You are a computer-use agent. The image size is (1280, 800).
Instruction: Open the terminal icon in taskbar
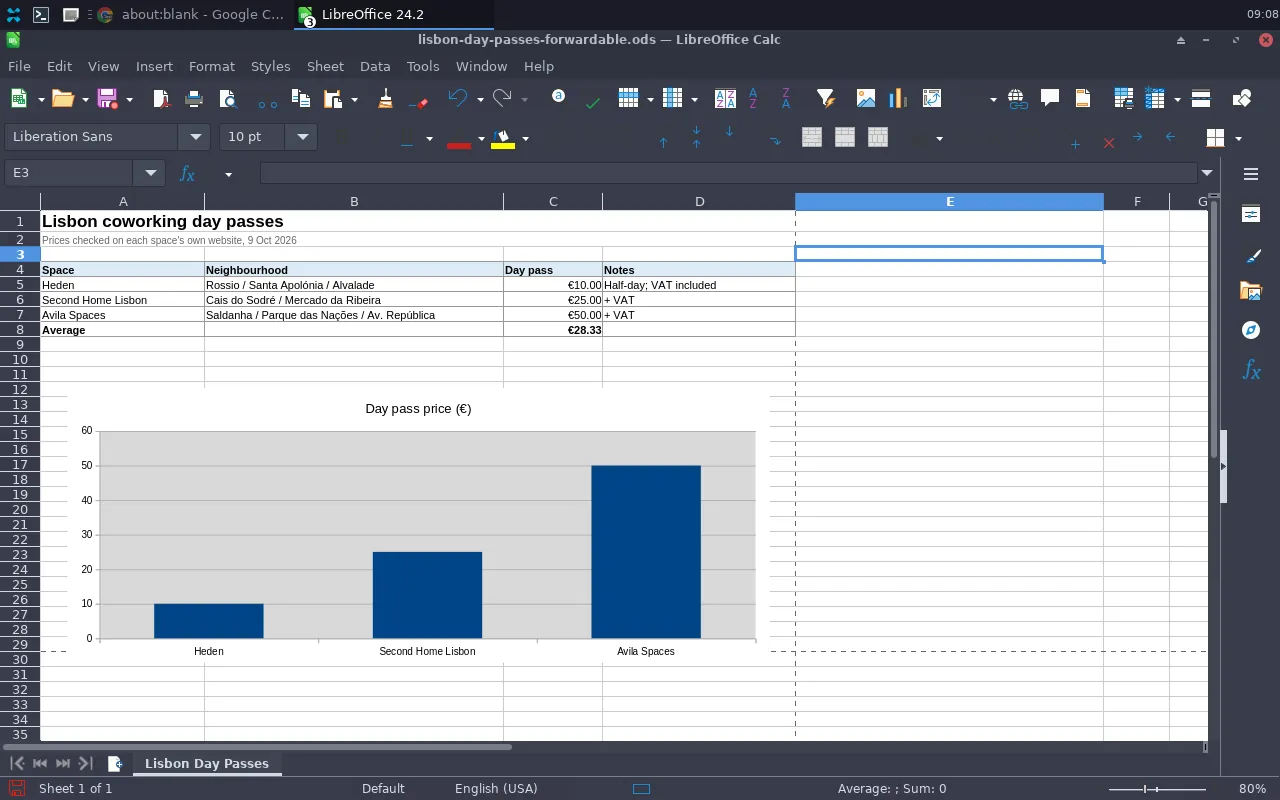tap(41, 14)
